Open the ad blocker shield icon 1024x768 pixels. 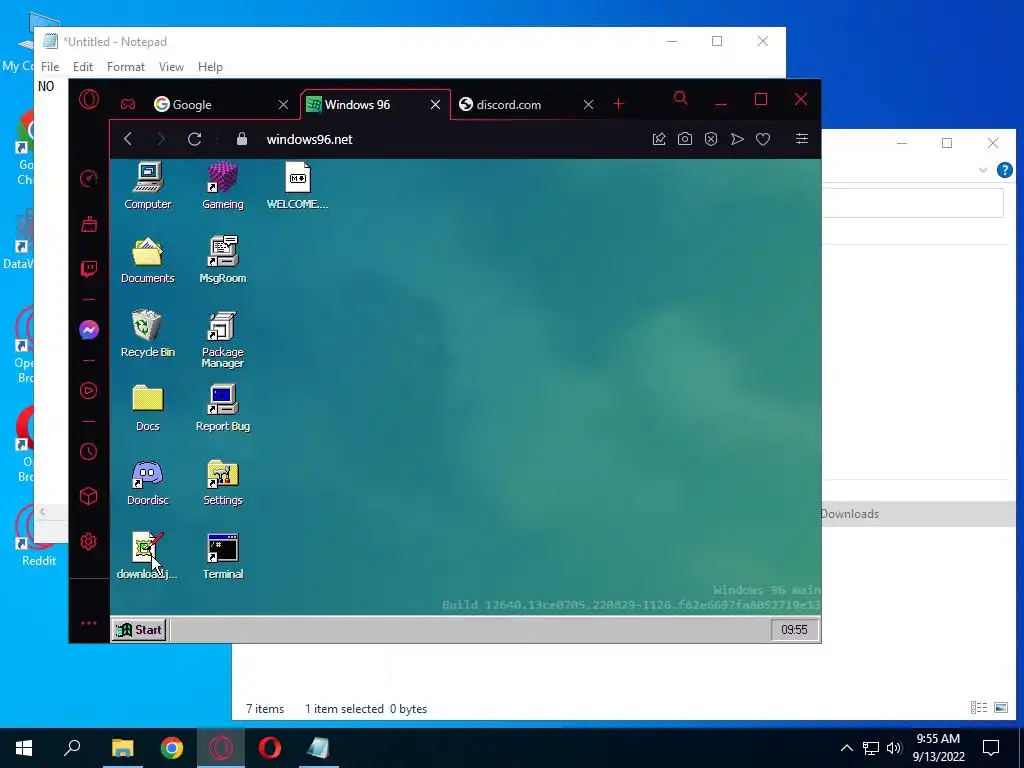tap(711, 139)
